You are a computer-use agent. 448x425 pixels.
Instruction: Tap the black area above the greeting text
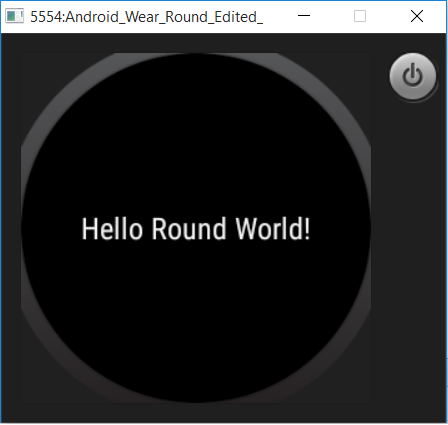(196, 140)
